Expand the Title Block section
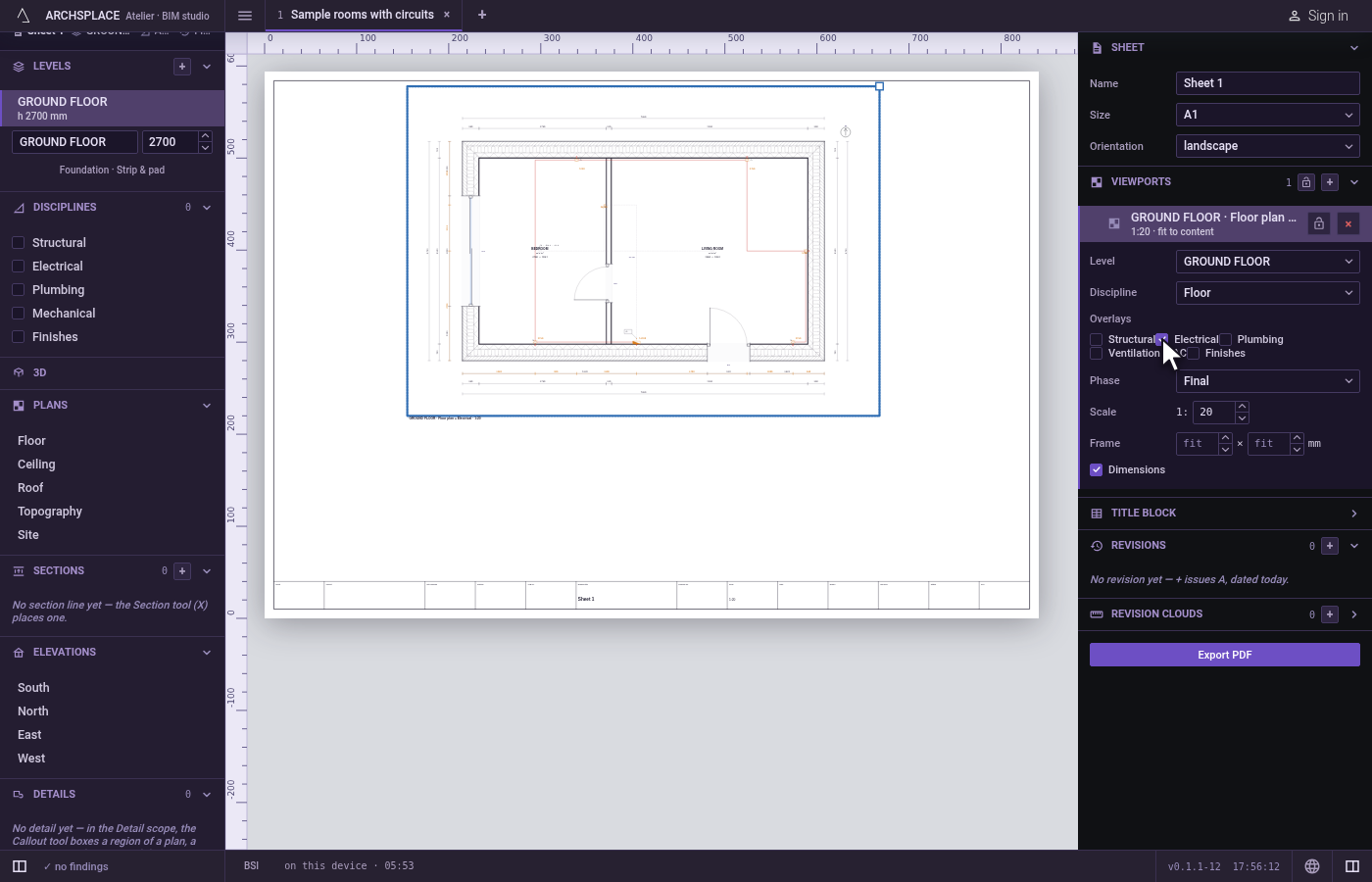This screenshot has height=882, width=1372. (1225, 514)
